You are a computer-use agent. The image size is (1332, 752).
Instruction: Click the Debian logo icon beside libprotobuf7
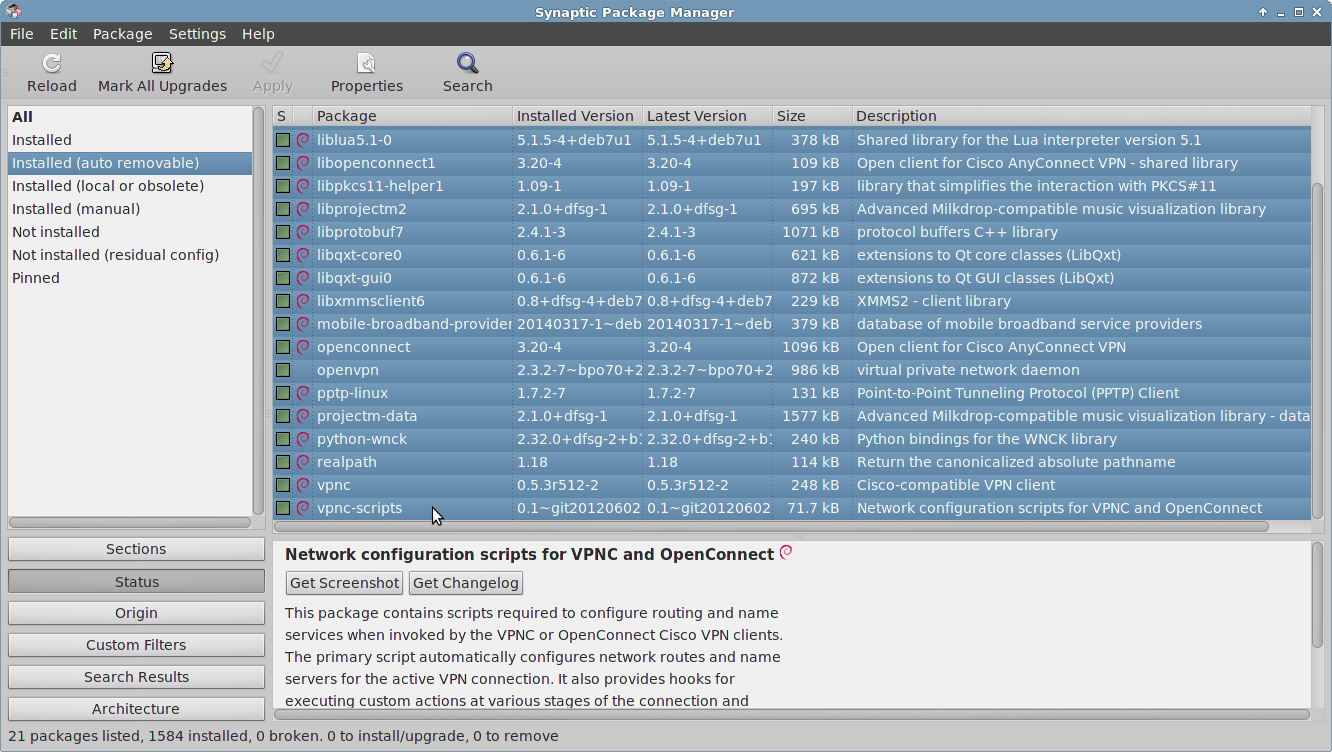[303, 232]
